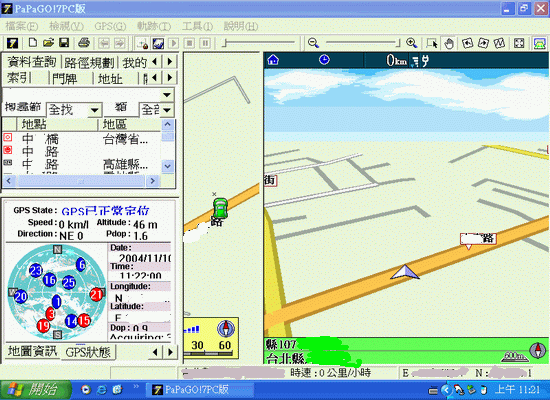Go forward with the right arrow toolbar icon
This screenshot has height=400, width=550.
[120, 43]
